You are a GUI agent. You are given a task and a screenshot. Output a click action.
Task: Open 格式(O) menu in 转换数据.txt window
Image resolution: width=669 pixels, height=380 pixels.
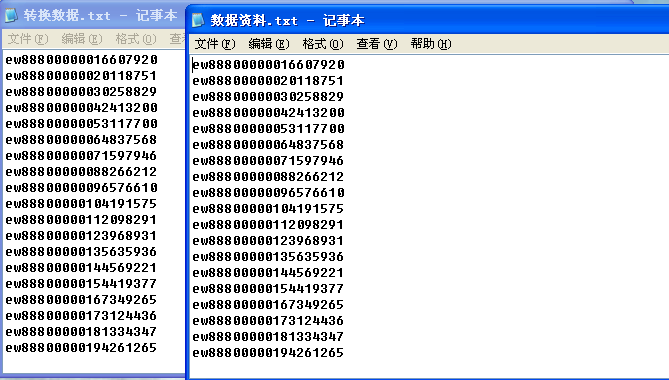pos(136,39)
